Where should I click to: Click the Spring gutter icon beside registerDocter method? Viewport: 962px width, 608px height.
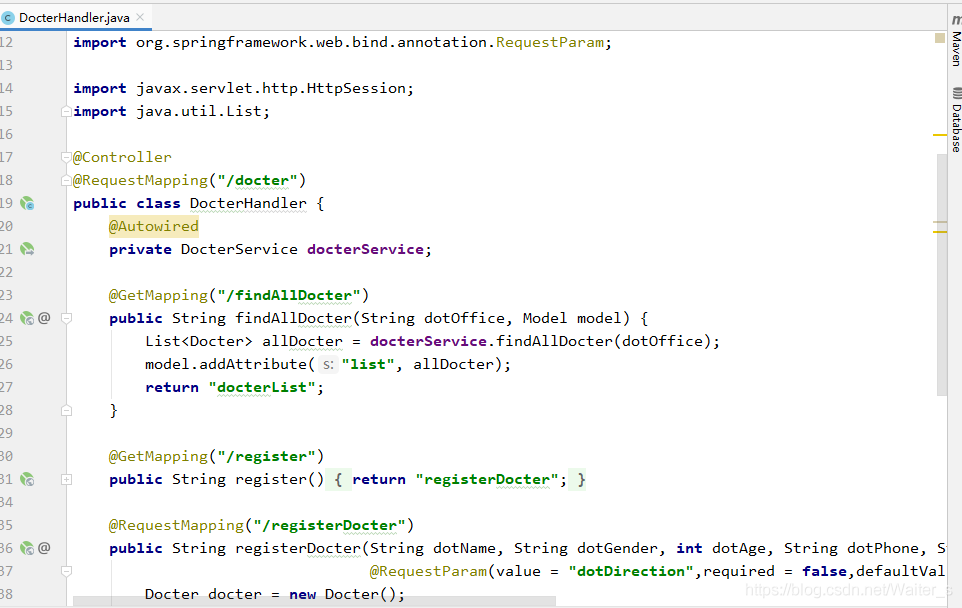[27, 548]
